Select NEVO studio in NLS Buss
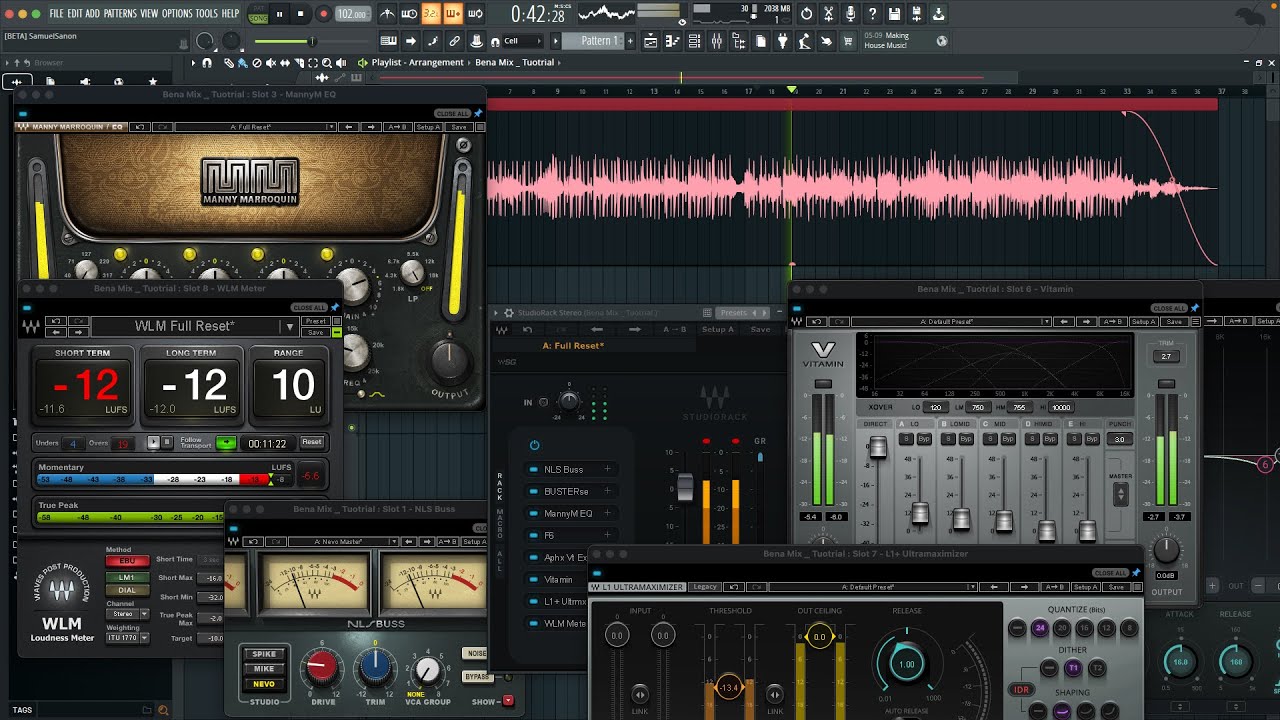This screenshot has height=720, width=1280. [264, 684]
